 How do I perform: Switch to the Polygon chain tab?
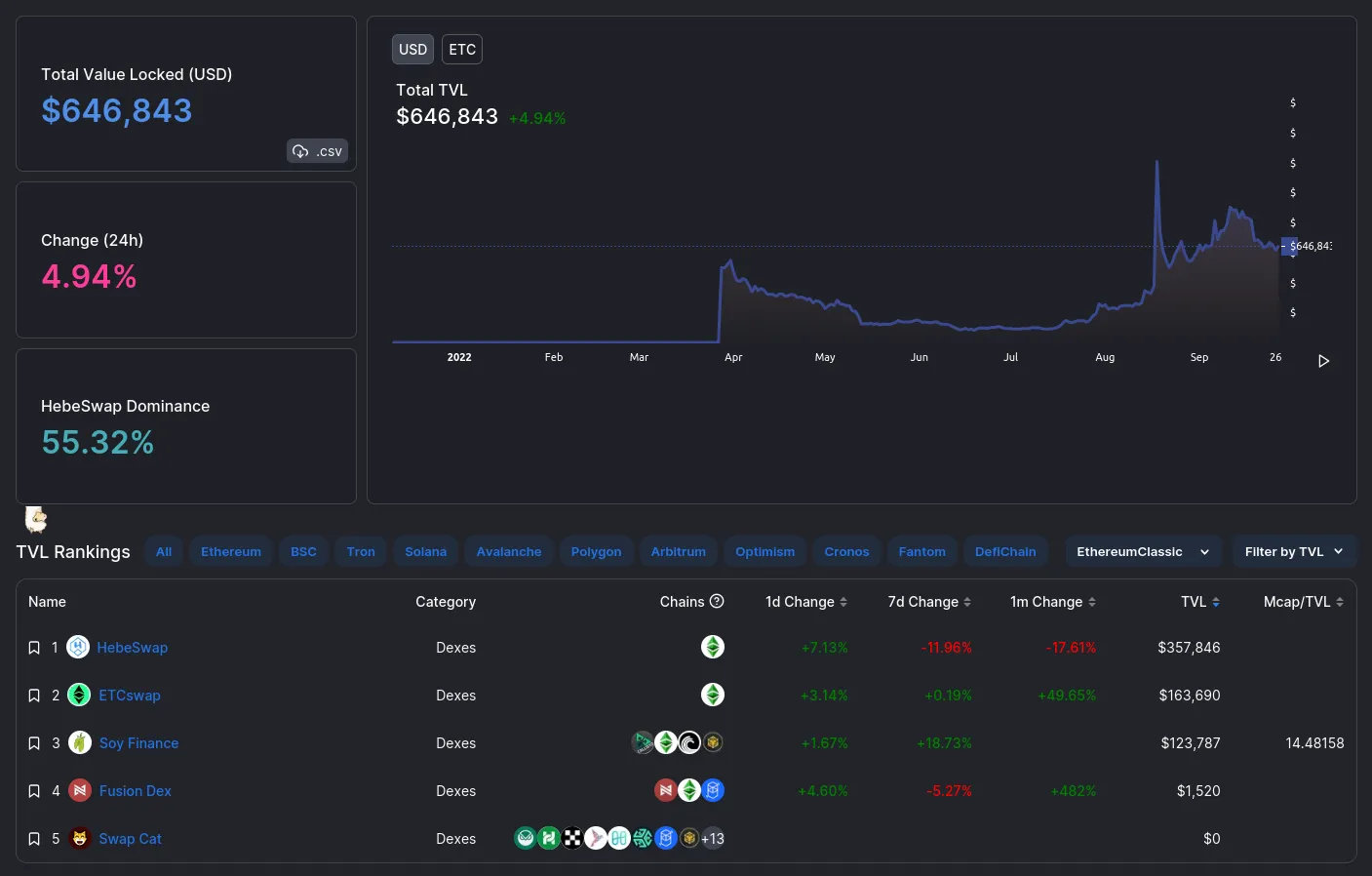tap(596, 551)
